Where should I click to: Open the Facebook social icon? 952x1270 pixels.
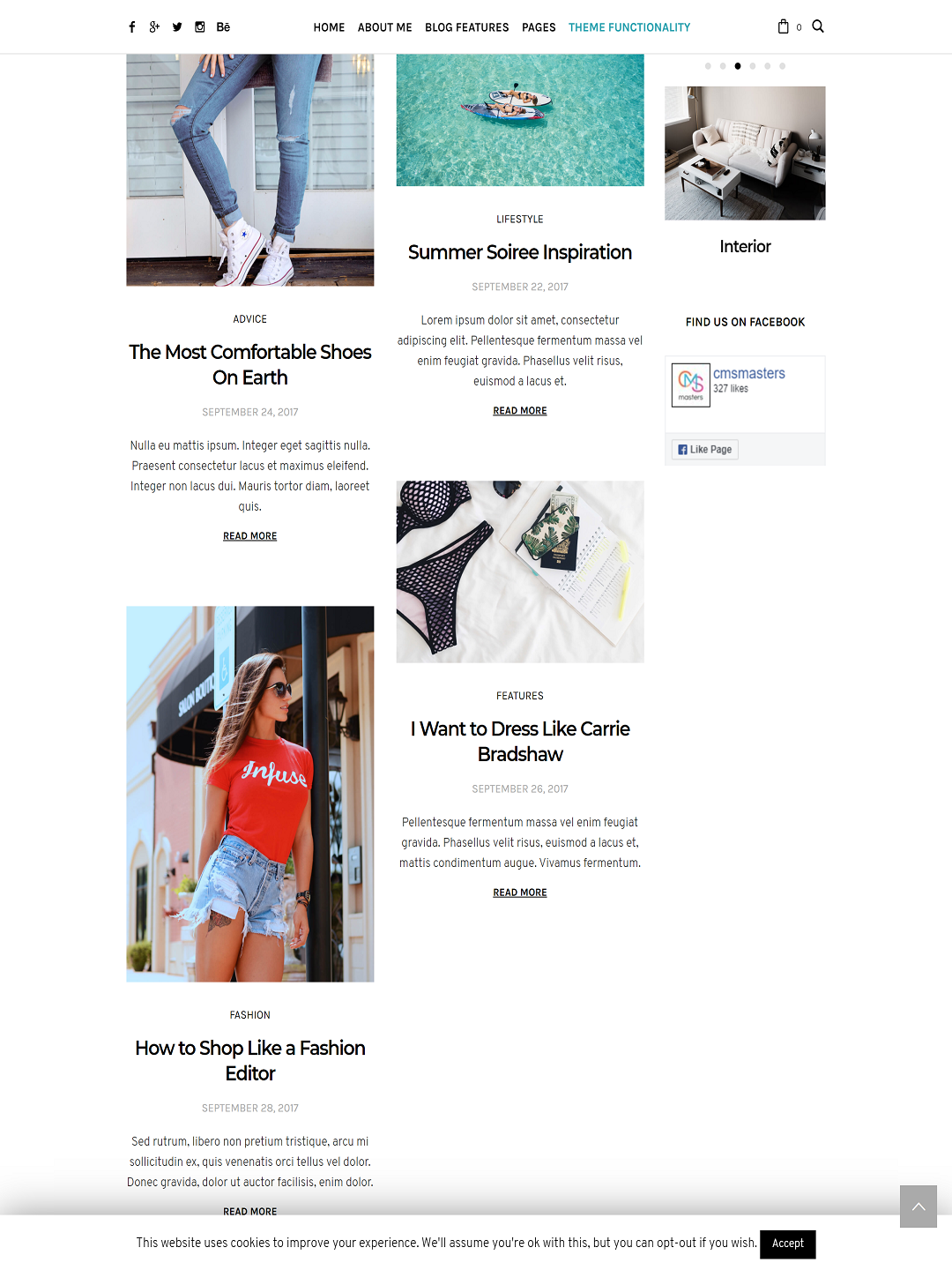coord(132,27)
